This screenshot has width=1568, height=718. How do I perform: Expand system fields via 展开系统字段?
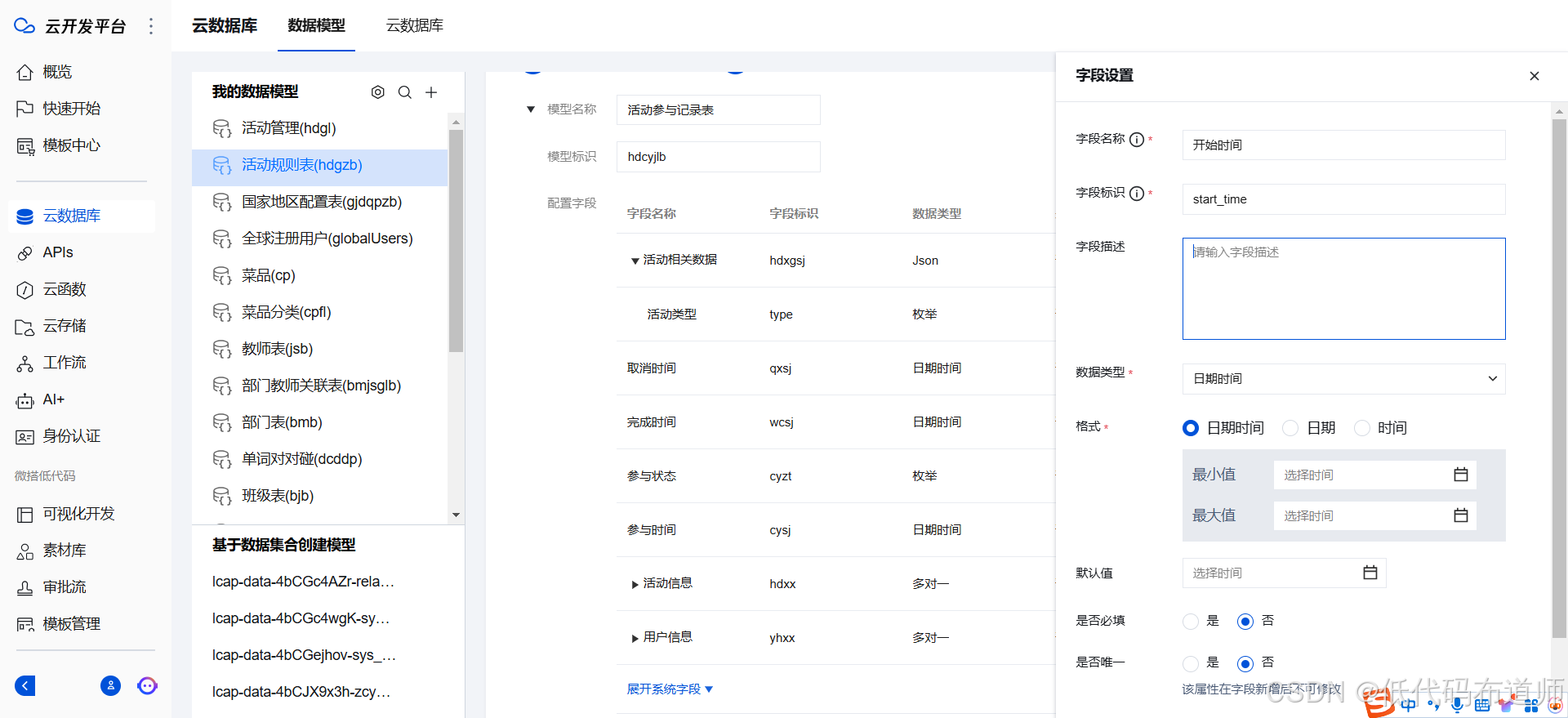[x=670, y=689]
